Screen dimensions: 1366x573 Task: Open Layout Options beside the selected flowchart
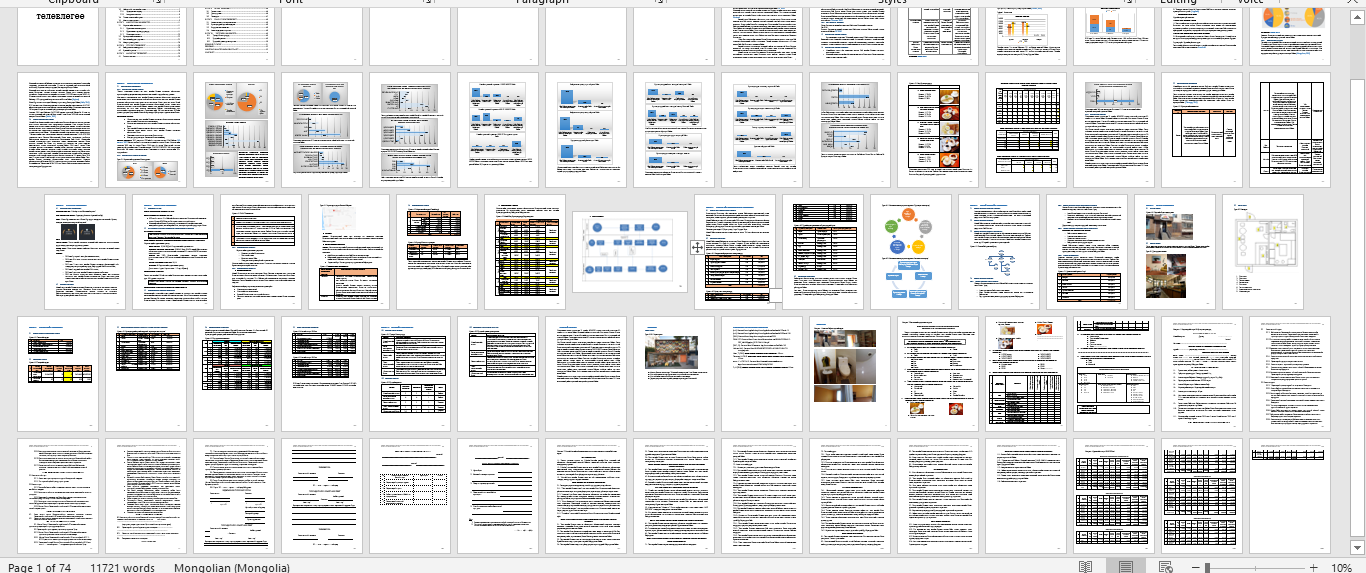coord(698,247)
